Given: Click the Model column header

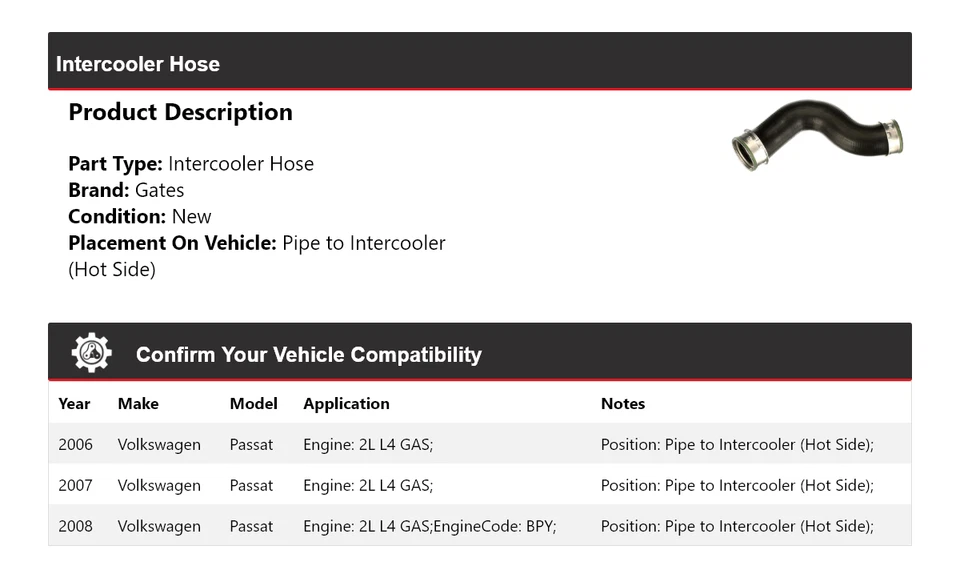Looking at the screenshot, I should coord(253,404).
